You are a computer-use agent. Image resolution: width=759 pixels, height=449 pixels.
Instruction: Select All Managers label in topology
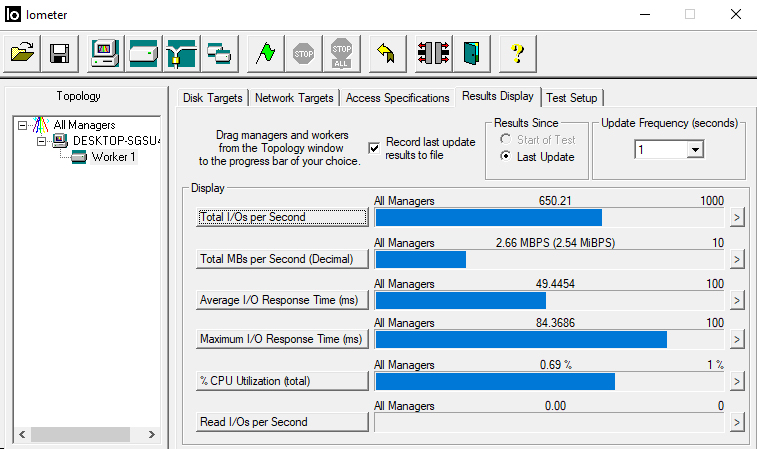(x=85, y=125)
